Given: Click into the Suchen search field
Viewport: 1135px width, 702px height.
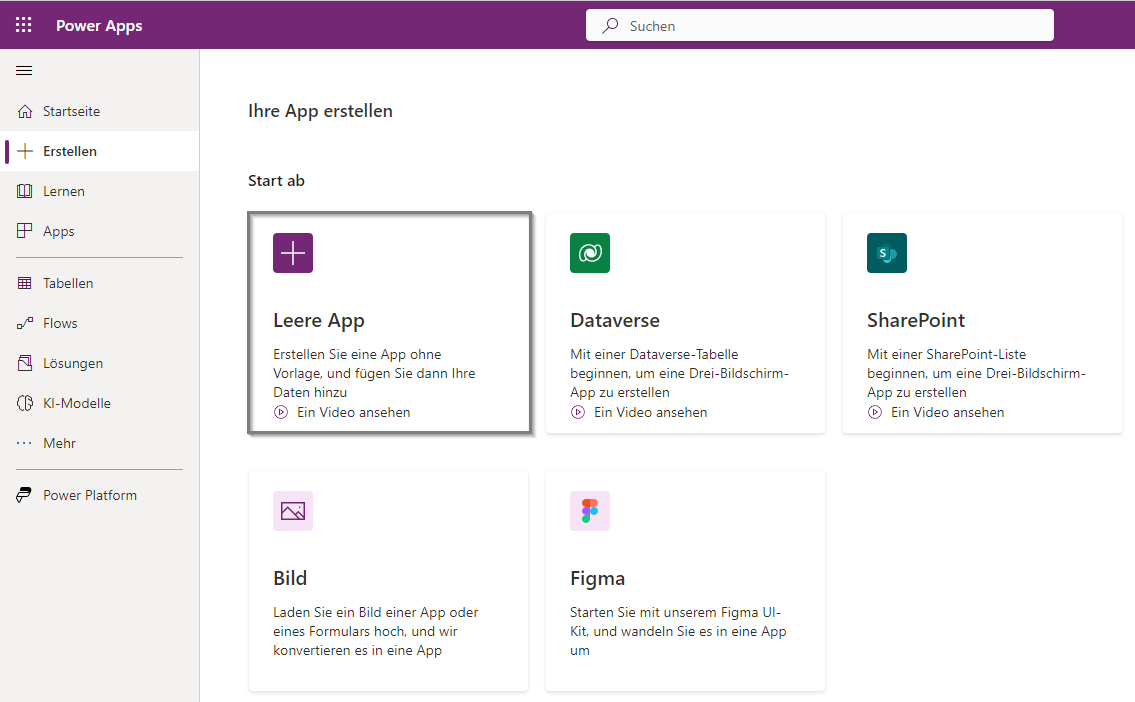Looking at the screenshot, I should (x=820, y=24).
